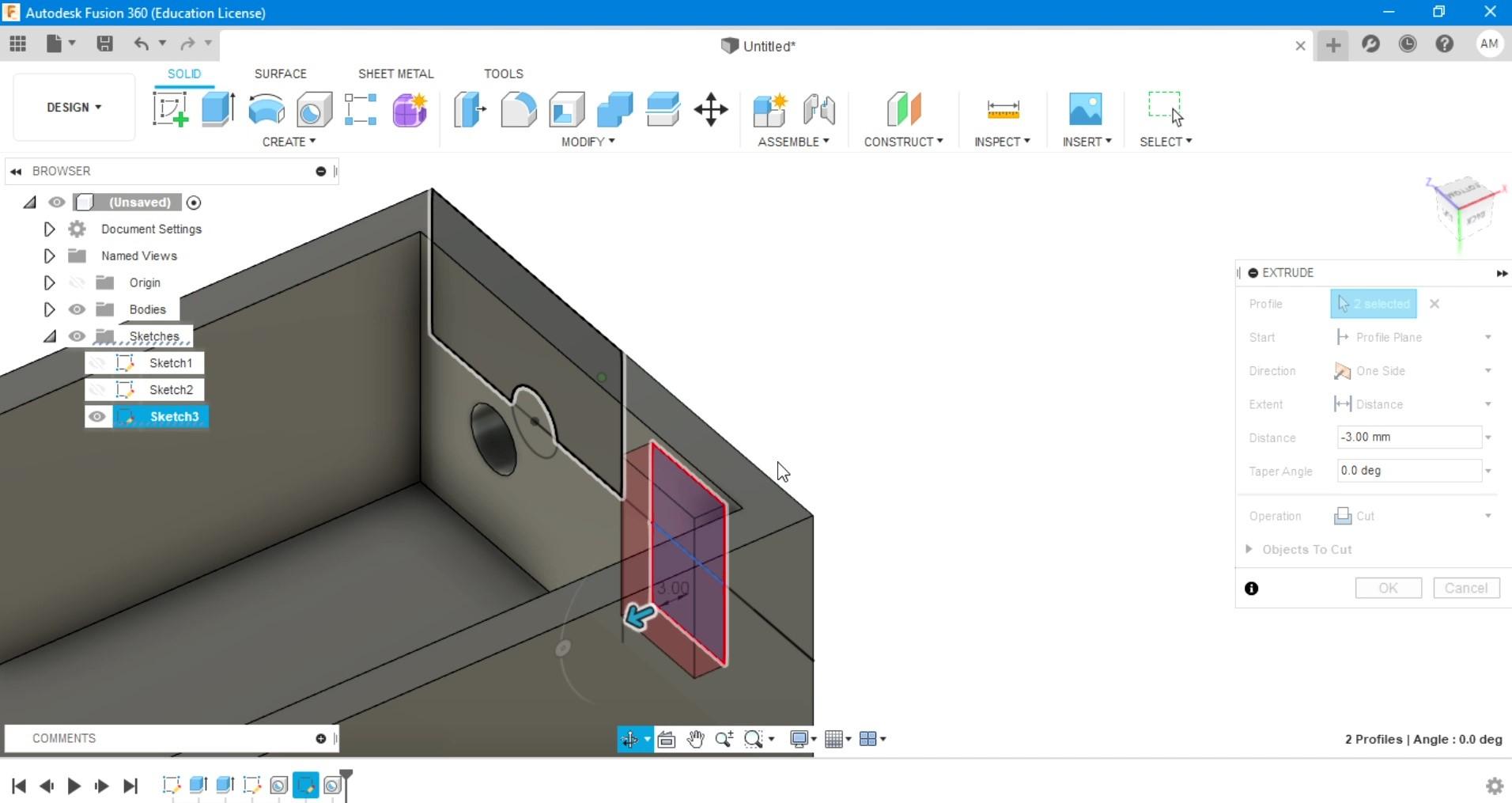The height and width of the screenshot is (803, 1512).
Task: Open the Direction dropdown showing One Side
Action: [1414, 371]
